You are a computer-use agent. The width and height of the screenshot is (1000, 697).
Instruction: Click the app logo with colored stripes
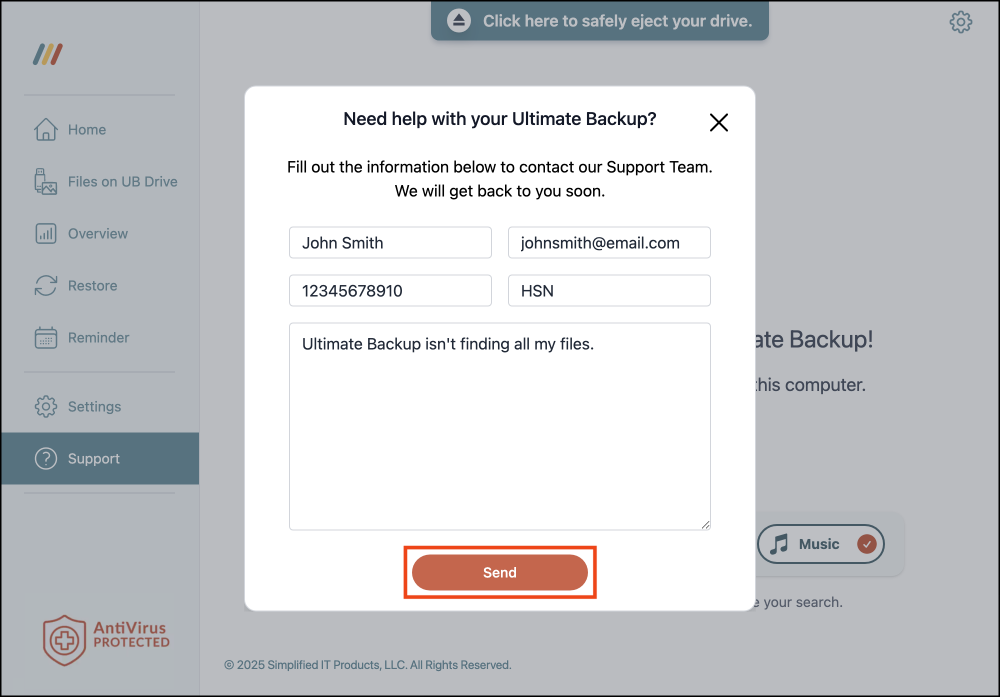point(48,54)
